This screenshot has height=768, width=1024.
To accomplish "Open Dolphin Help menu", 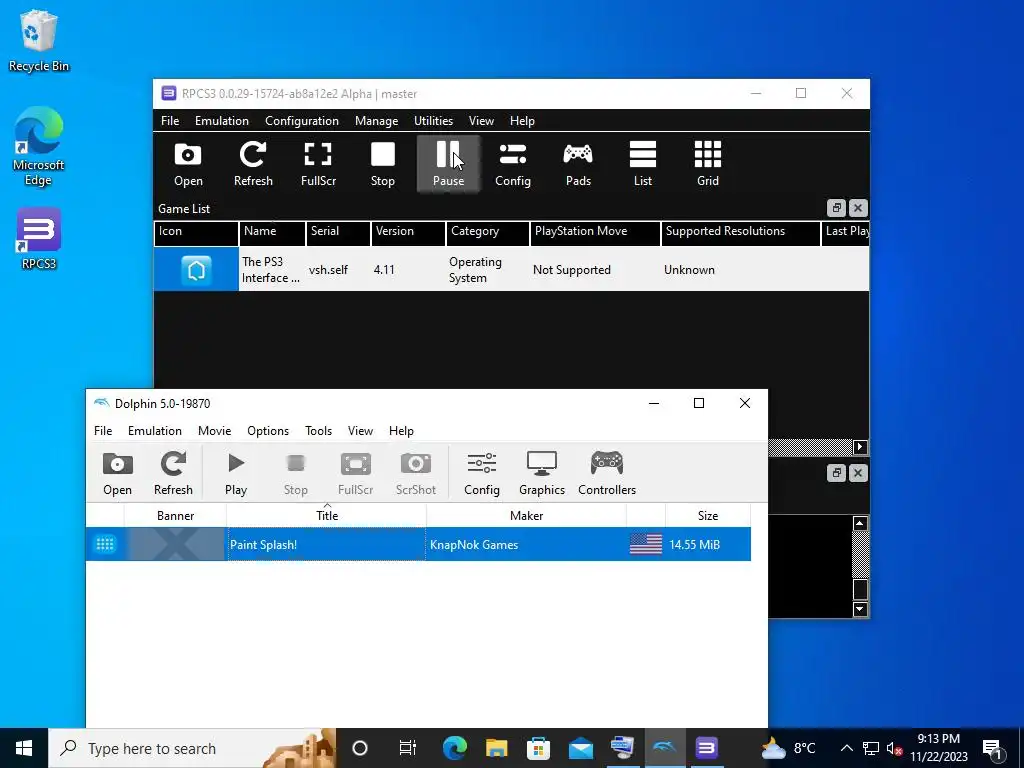I will click(401, 431).
